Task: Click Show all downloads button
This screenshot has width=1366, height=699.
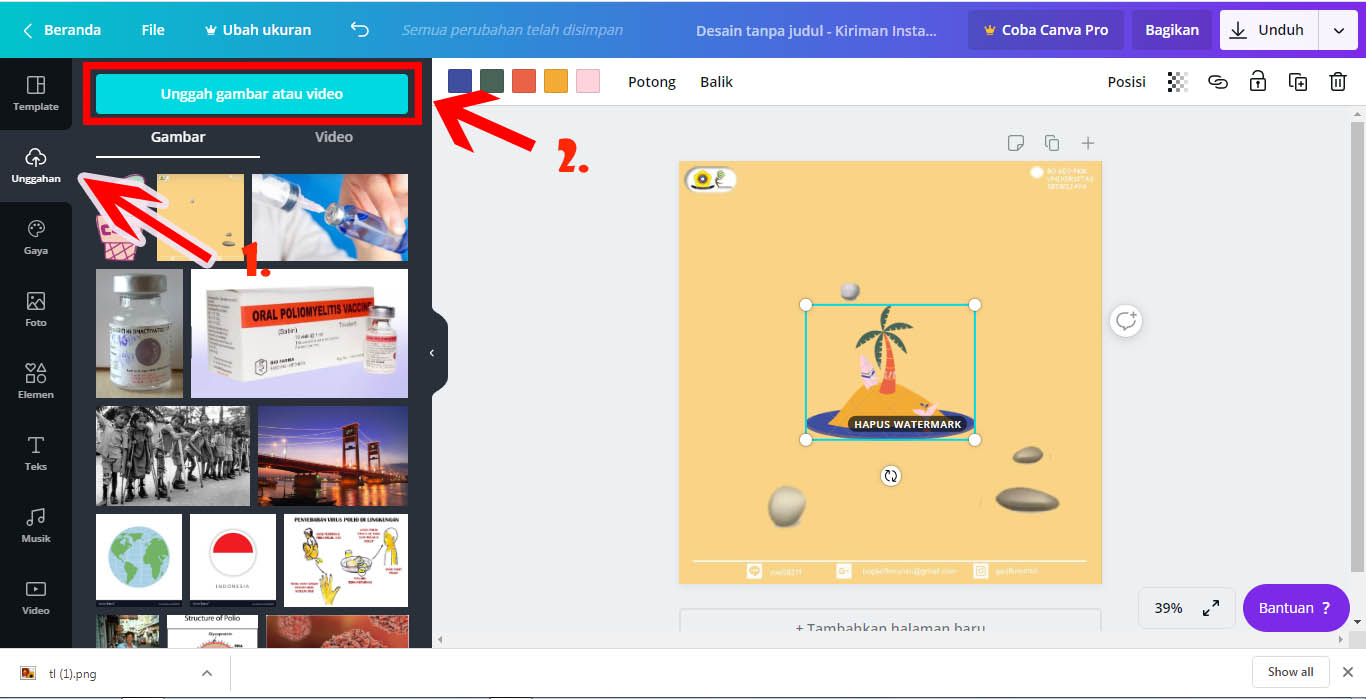Action: pos(1291,672)
